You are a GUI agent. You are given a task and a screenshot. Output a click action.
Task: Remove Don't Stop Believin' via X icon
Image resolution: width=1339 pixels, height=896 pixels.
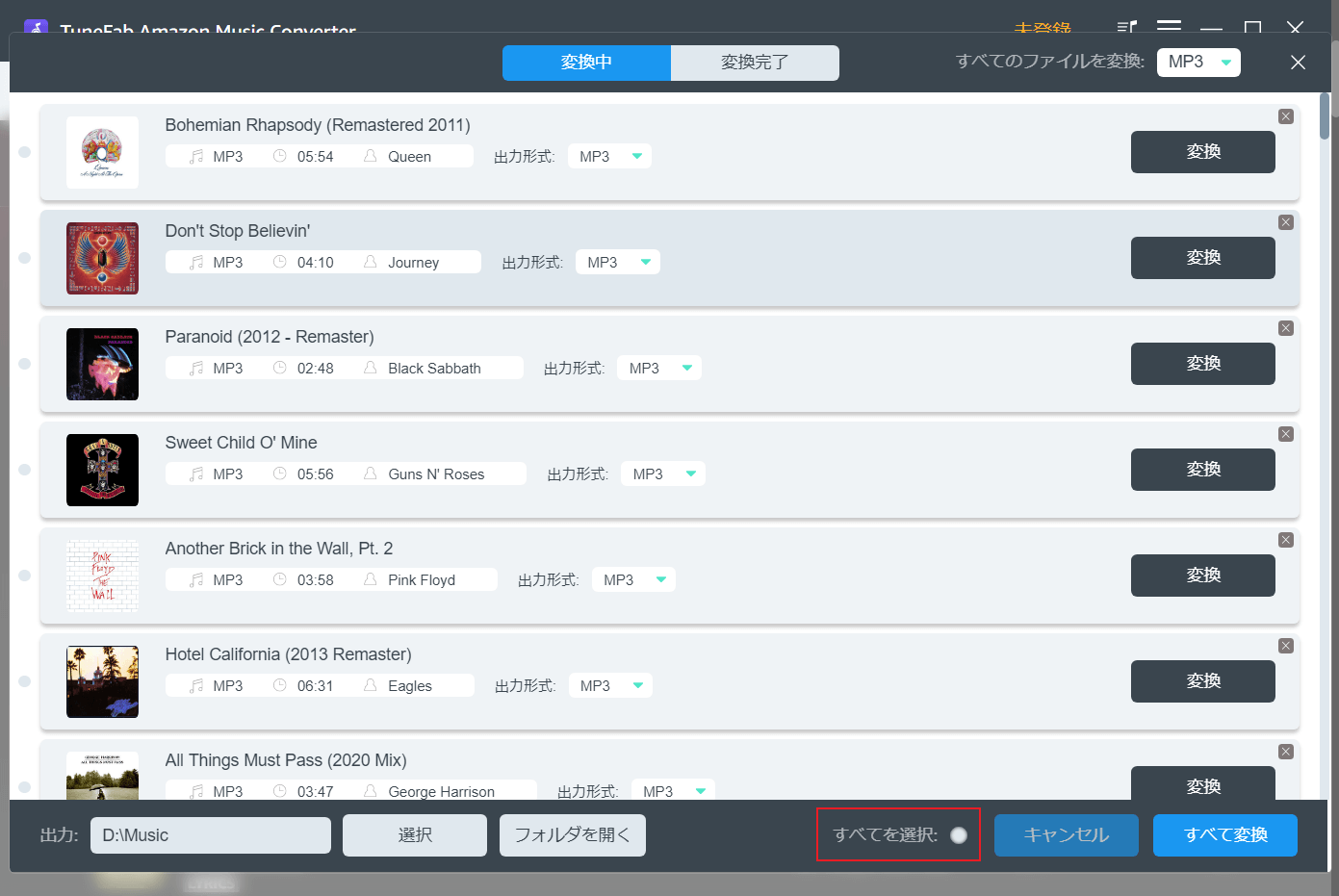(1285, 222)
